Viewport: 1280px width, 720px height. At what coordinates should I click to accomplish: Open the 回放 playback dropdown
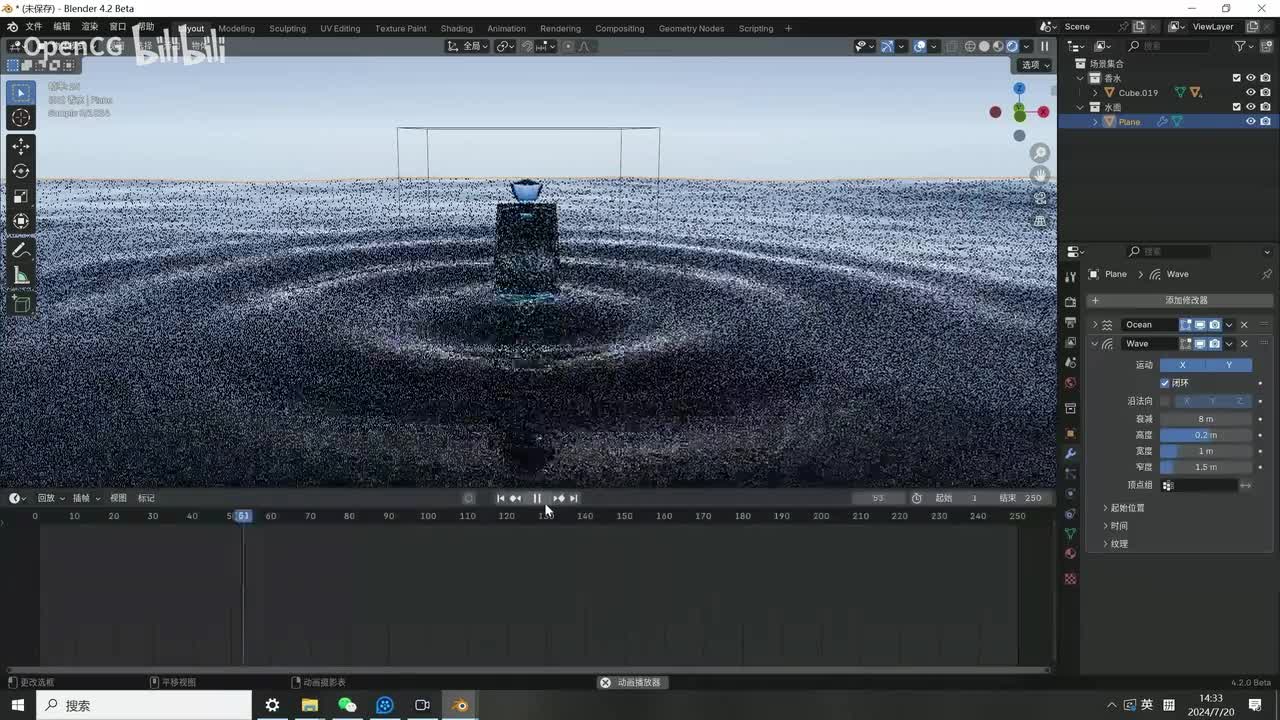tap(51, 498)
